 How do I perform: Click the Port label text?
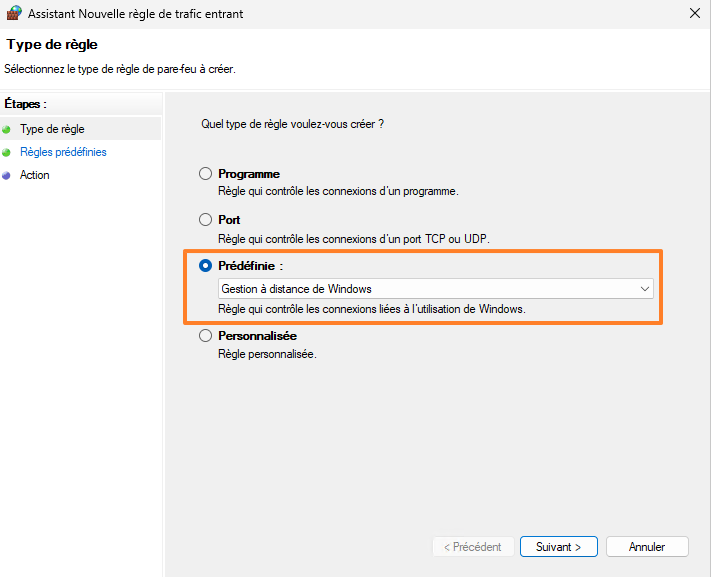tap(229, 220)
